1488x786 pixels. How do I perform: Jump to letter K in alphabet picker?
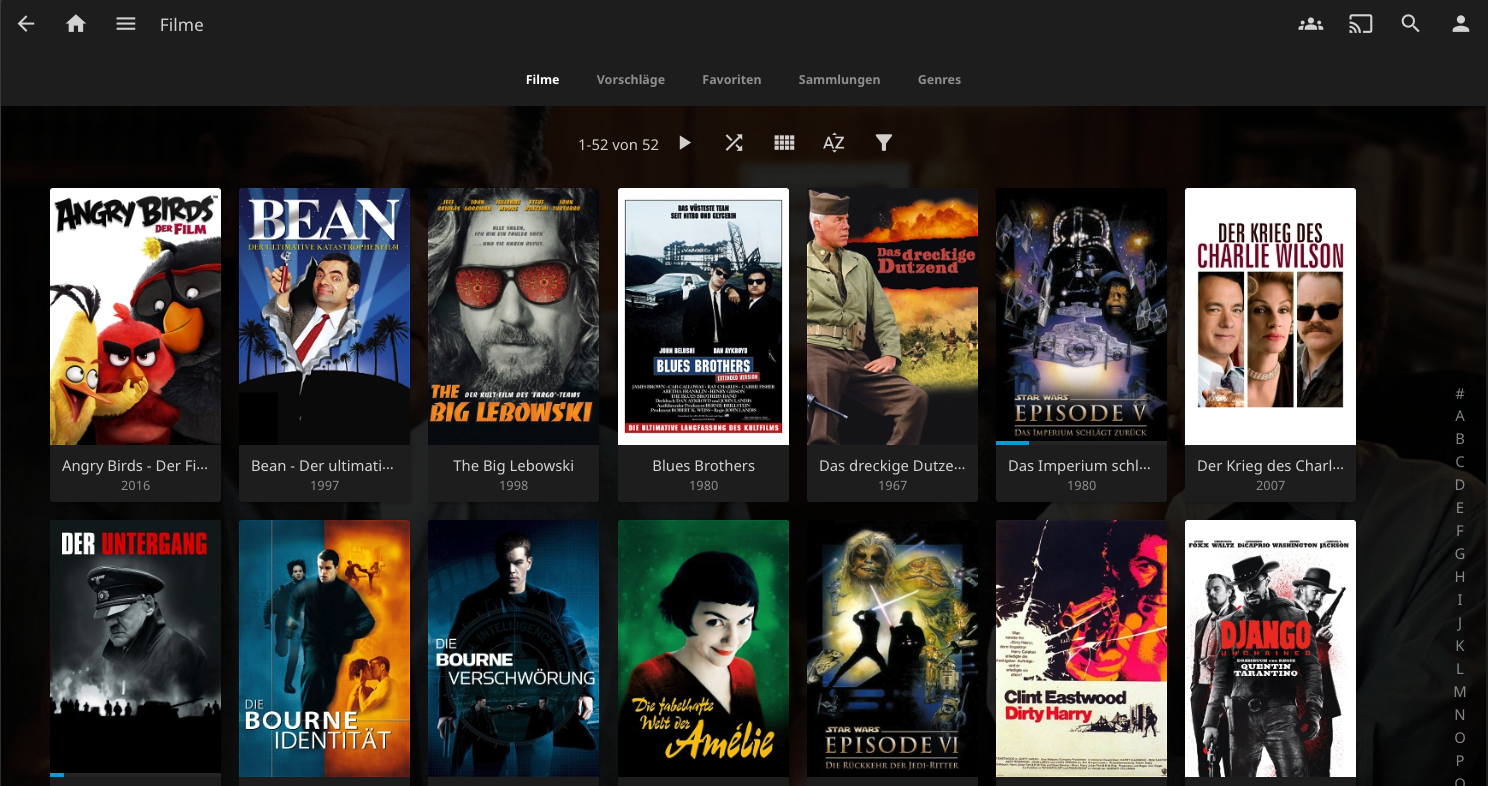pyautogui.click(x=1460, y=646)
